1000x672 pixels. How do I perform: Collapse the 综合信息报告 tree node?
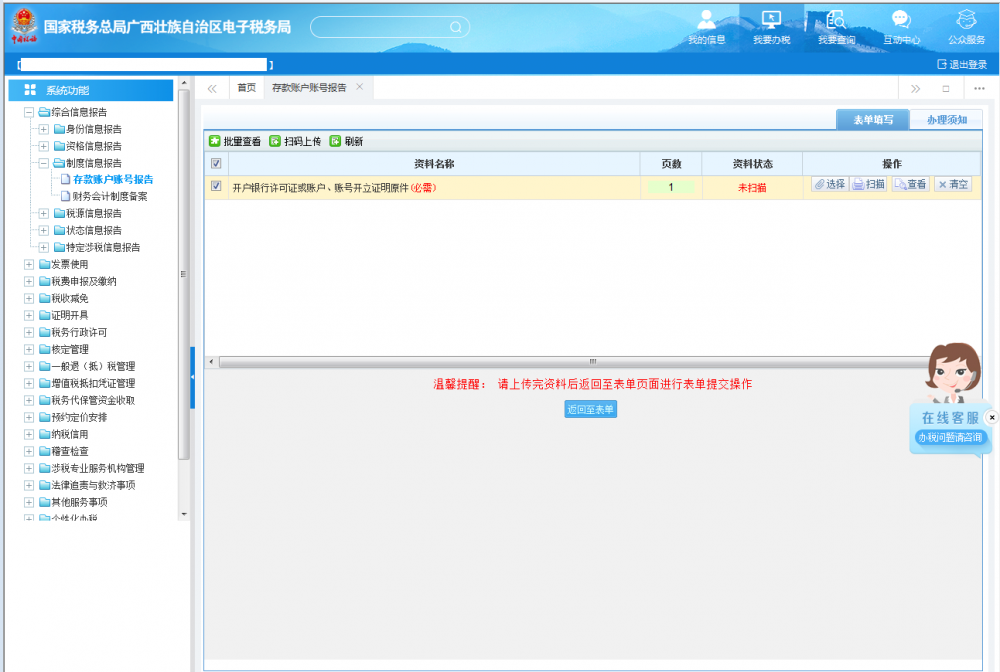(x=29, y=113)
